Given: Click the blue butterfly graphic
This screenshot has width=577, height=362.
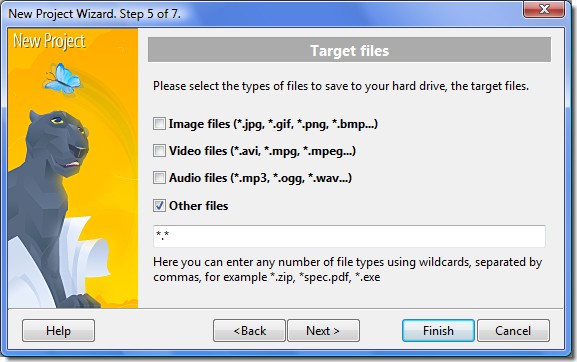Looking at the screenshot, I should tap(63, 78).
